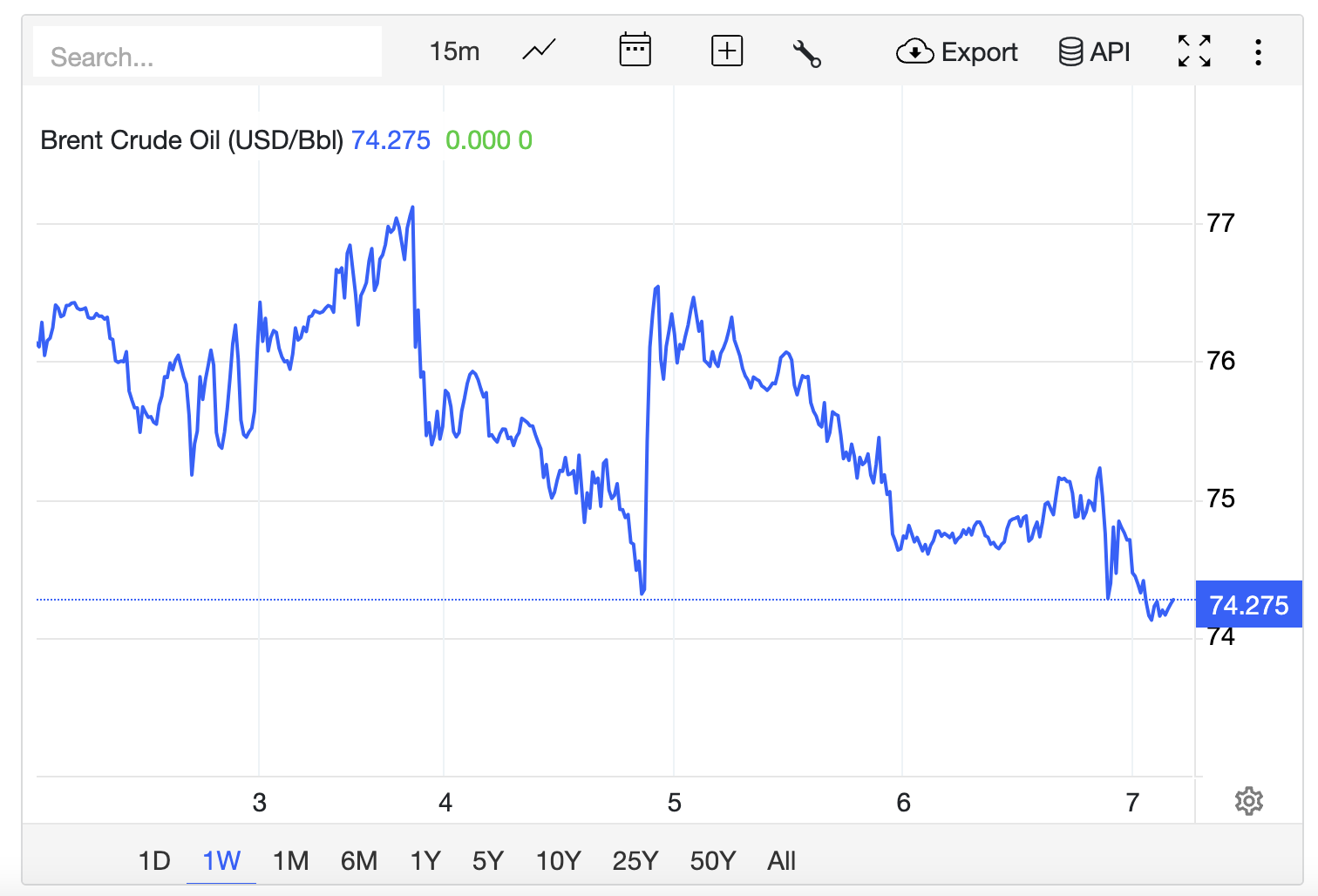Export the chart data
This screenshot has height=896, width=1318.
tap(956, 52)
